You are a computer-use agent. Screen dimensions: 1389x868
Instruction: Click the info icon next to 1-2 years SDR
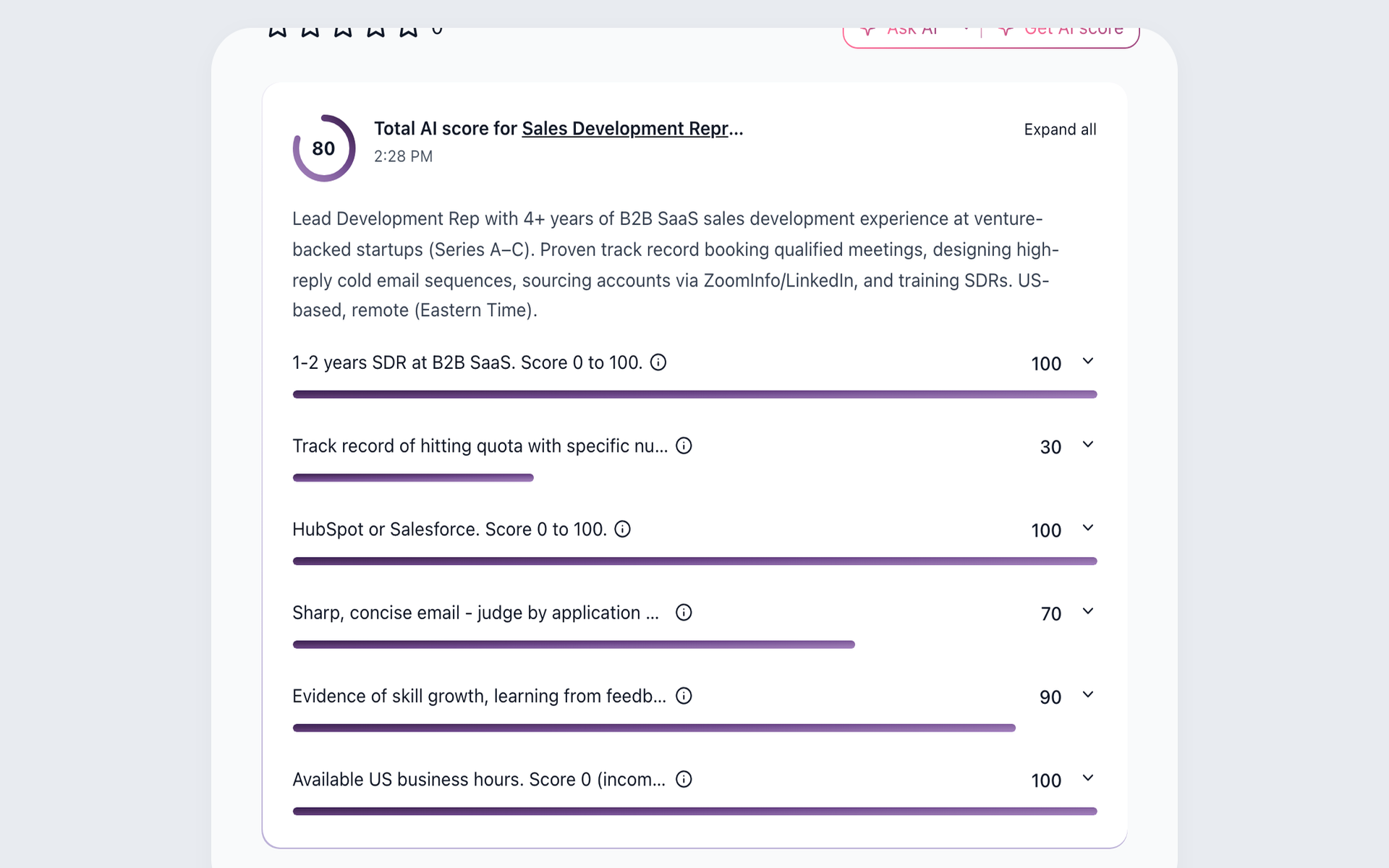[658, 362]
